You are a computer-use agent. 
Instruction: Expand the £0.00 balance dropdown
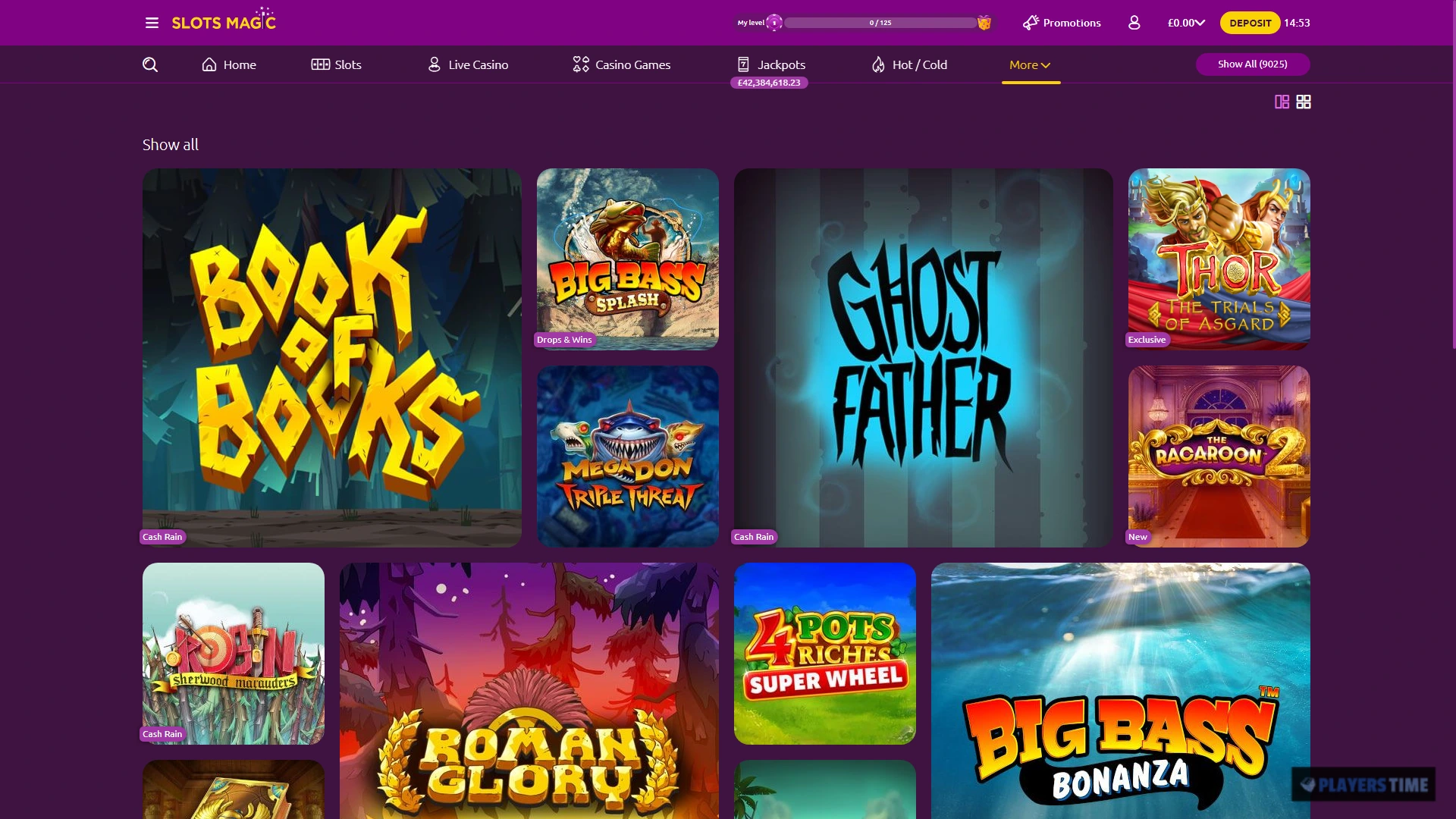(1186, 23)
